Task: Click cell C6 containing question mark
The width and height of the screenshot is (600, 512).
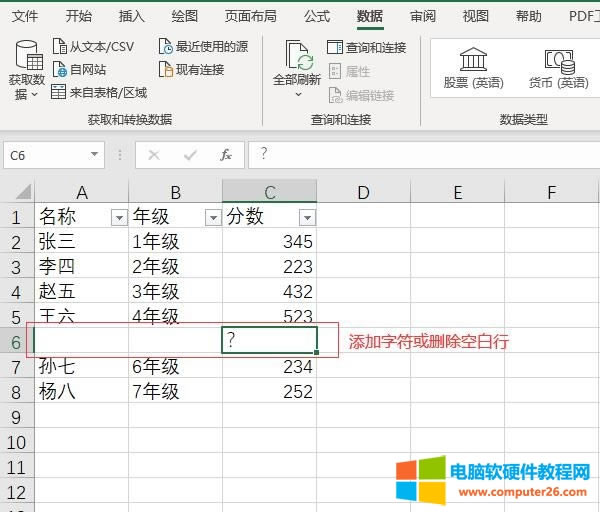Action: click(269, 340)
